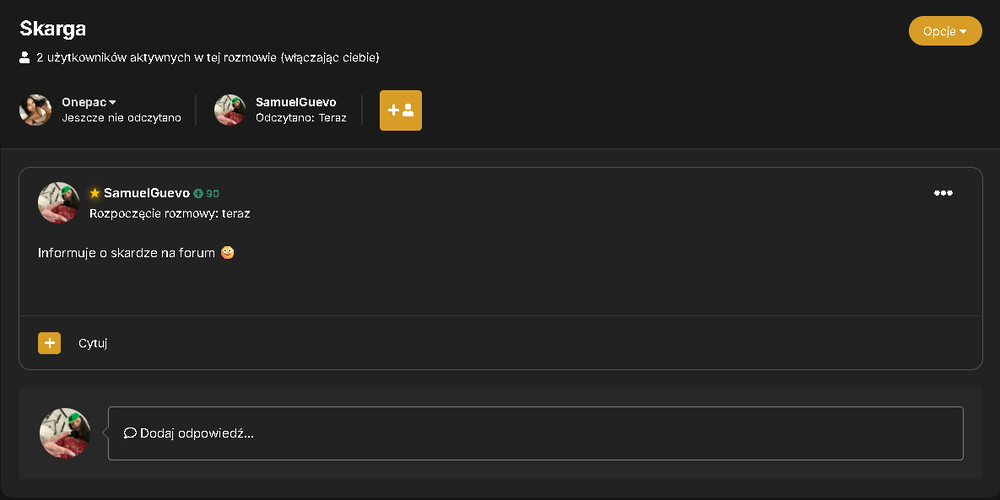
Task: Click the green reputation badge showing 90
Action: pos(207,193)
